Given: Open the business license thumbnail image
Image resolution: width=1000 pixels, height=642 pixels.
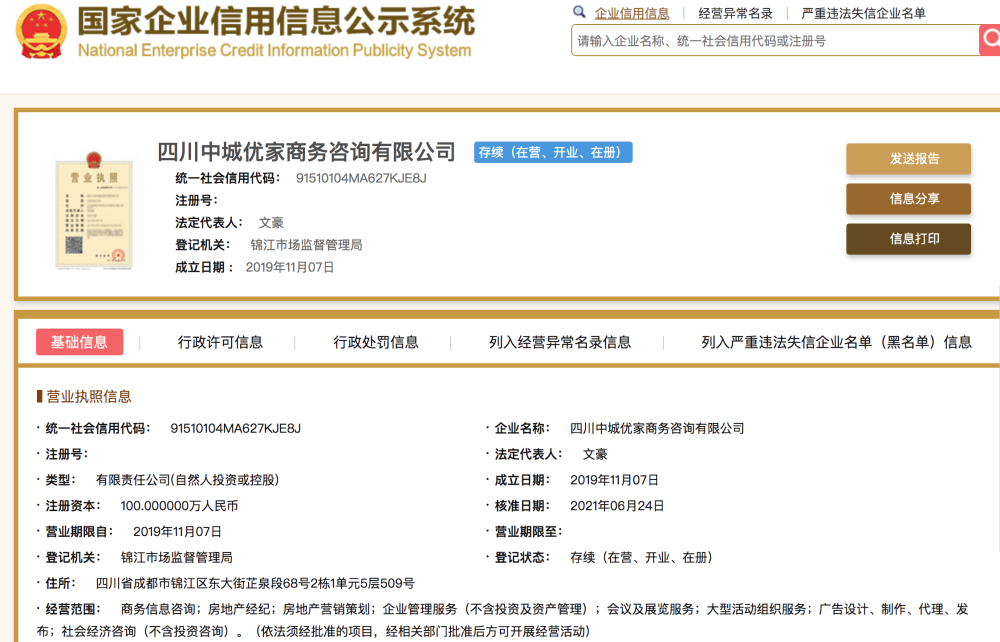Looking at the screenshot, I should pos(94,212).
